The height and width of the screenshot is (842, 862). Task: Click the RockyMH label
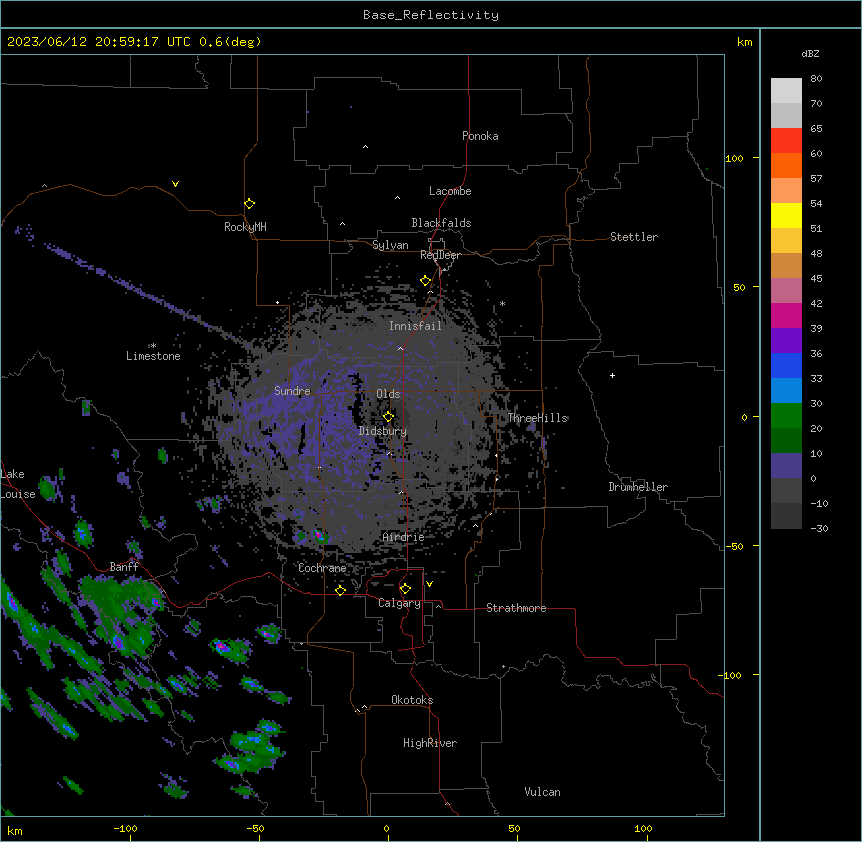tap(245, 227)
